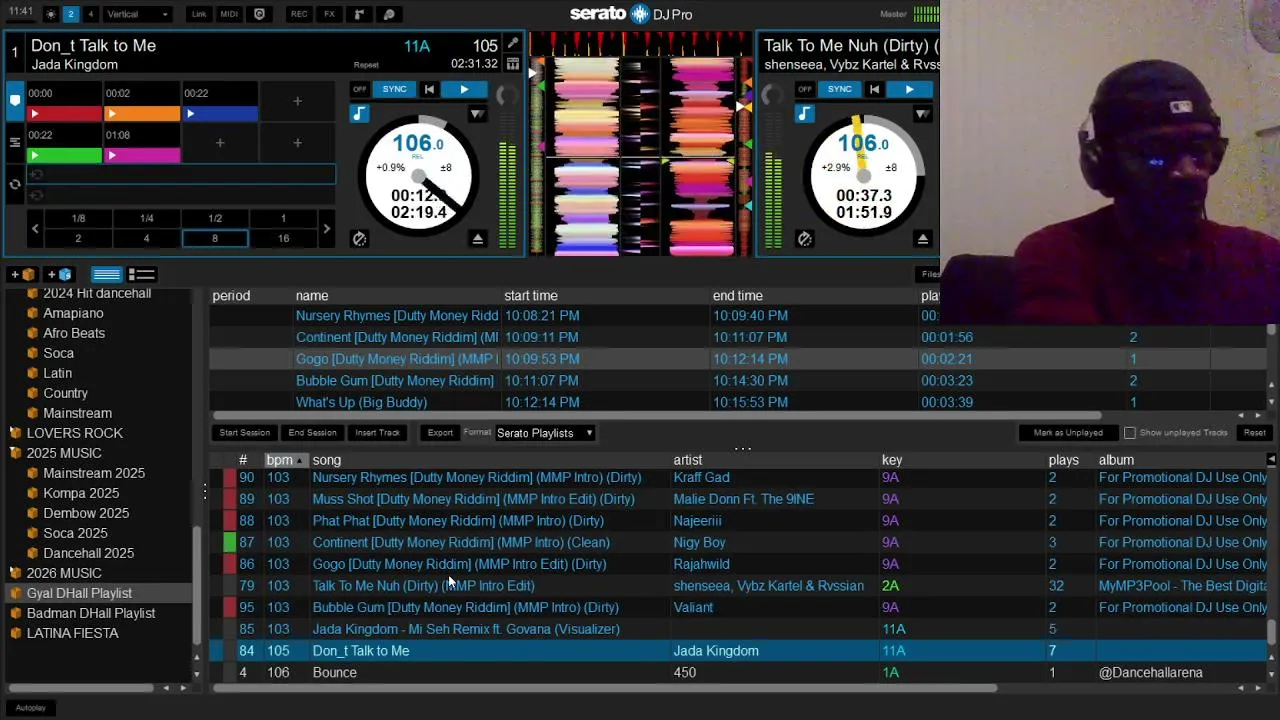Click the End Session button

312,433
